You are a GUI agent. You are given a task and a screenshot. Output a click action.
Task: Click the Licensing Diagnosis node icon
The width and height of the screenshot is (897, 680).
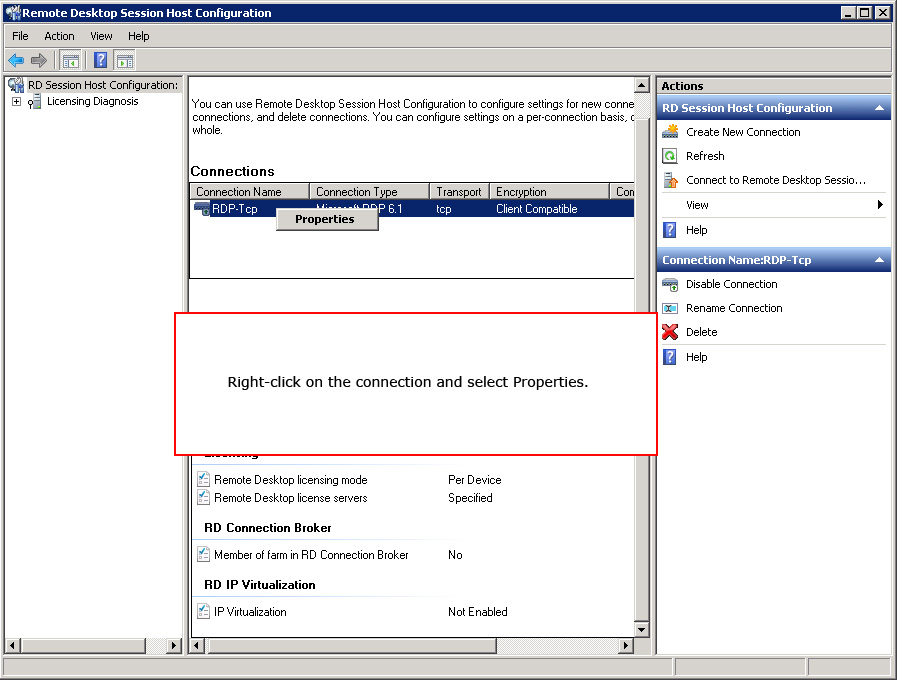(x=34, y=102)
